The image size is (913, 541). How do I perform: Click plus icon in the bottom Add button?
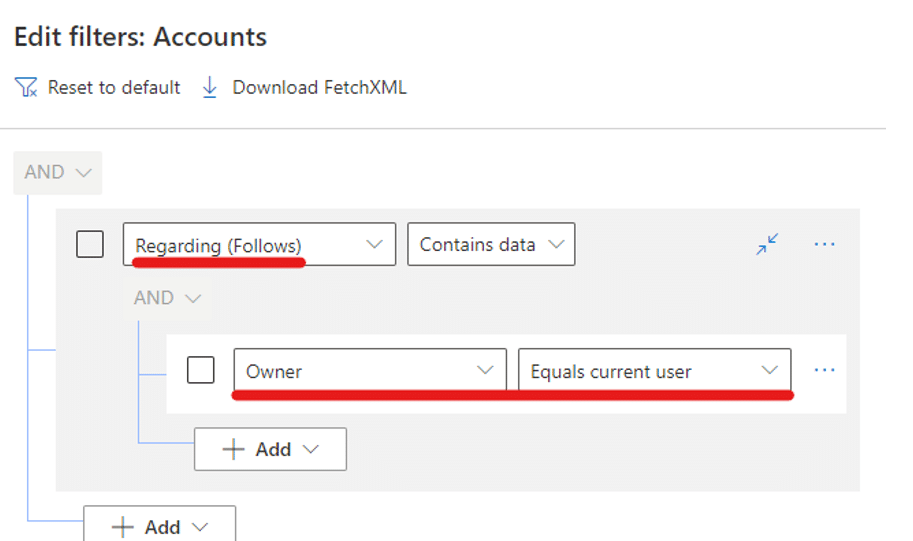click(x=122, y=527)
